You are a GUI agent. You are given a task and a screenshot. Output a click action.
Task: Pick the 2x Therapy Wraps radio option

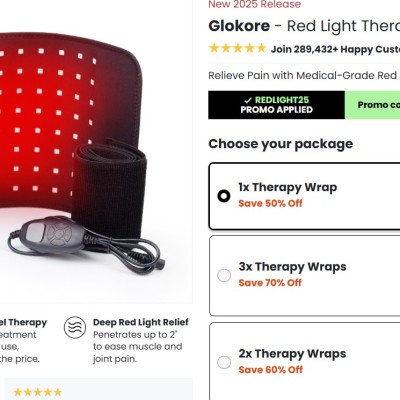click(x=224, y=362)
